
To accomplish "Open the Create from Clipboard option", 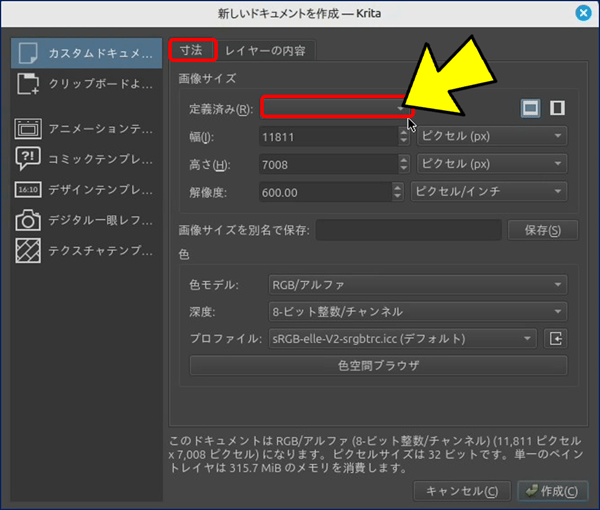I will 28,86.
